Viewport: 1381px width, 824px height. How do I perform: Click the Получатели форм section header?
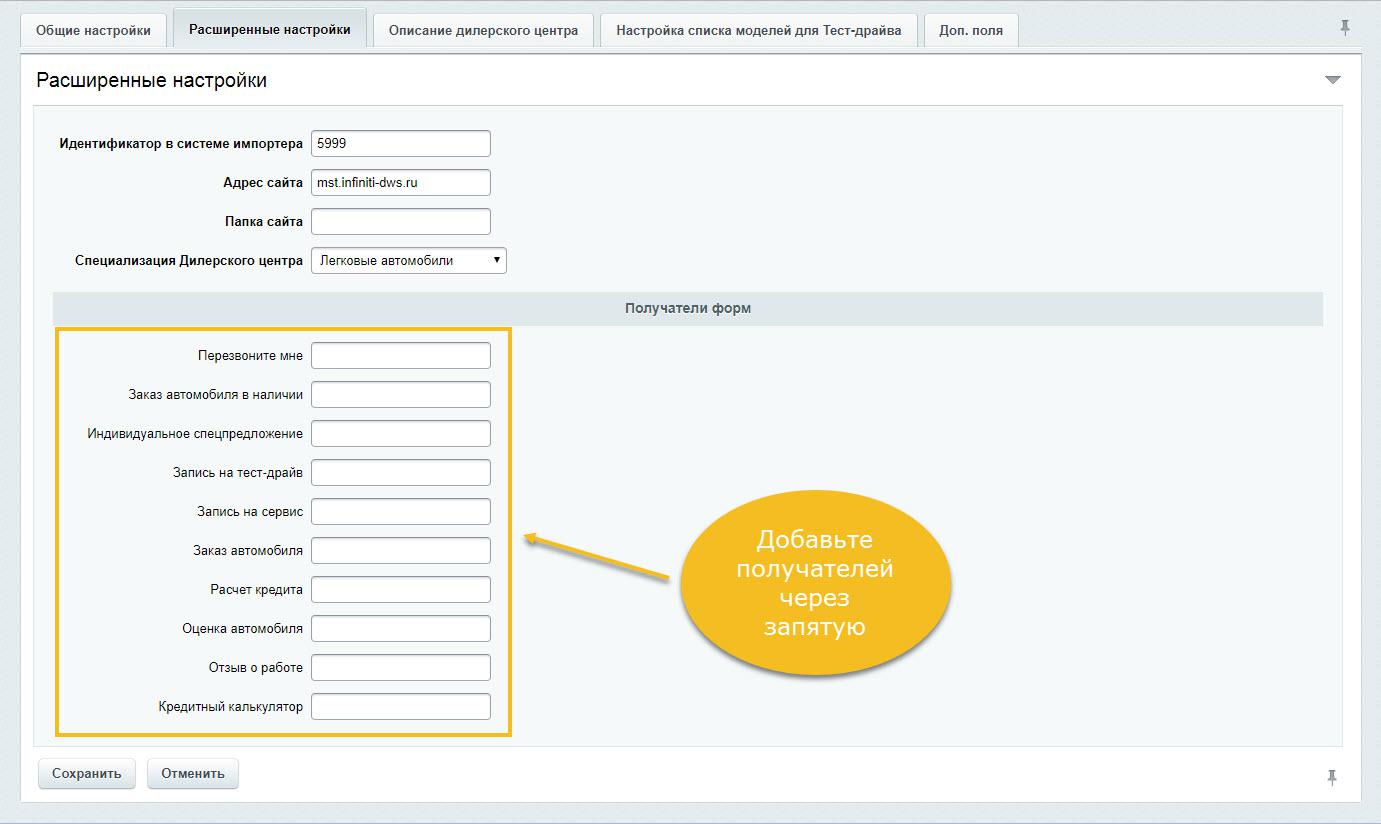(x=688, y=308)
